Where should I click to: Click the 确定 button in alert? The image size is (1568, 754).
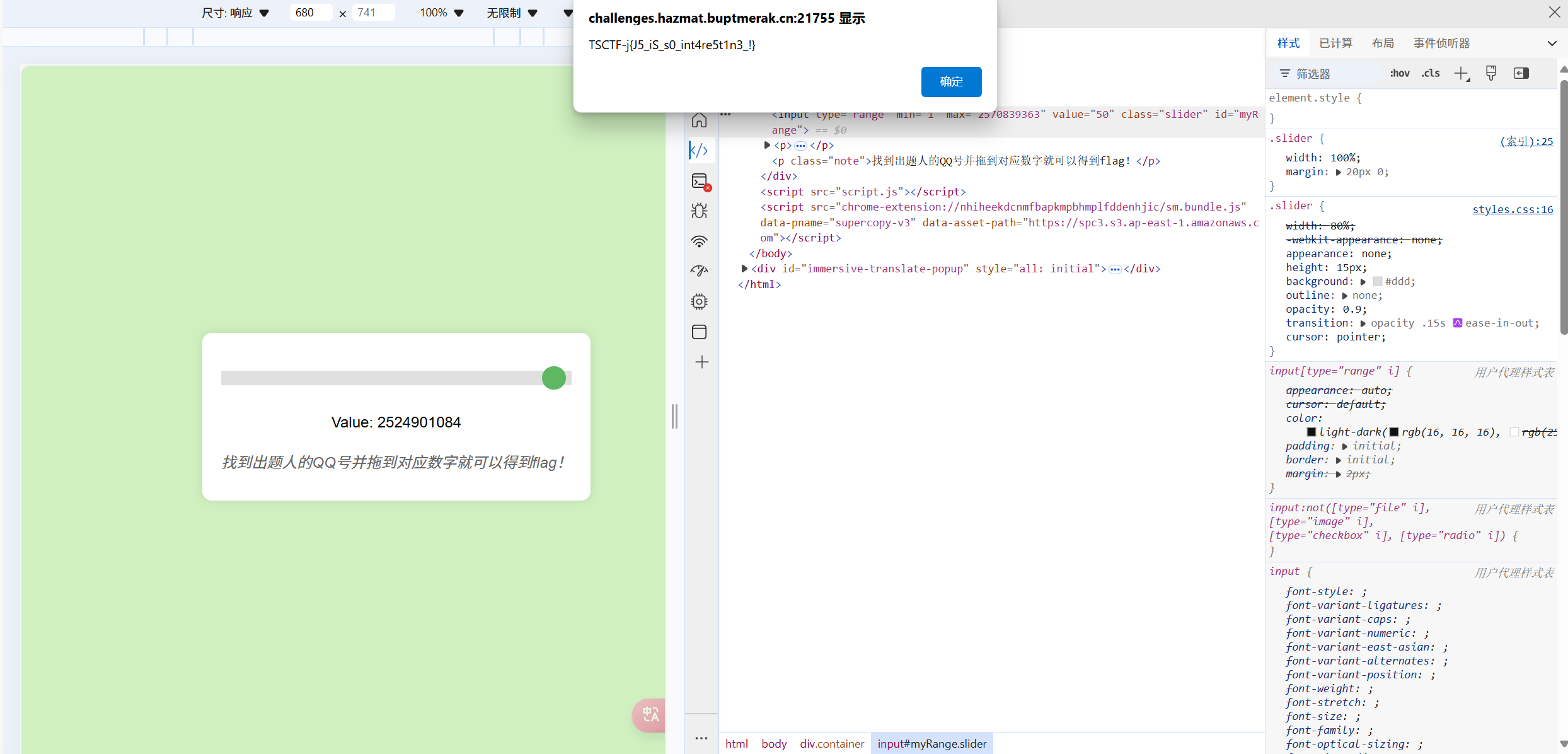[x=951, y=82]
